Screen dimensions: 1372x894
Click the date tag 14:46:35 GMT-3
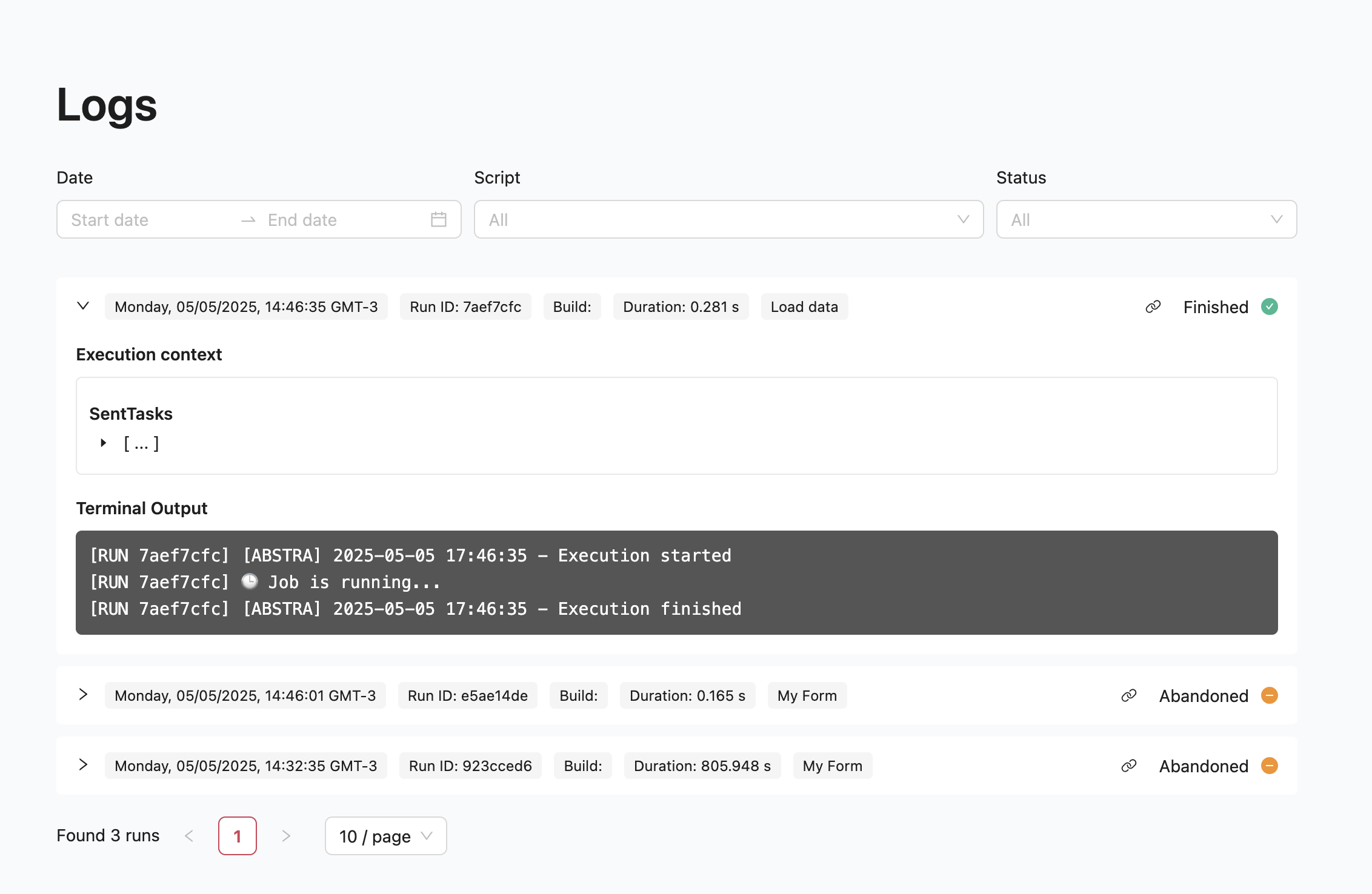pyautogui.click(x=246, y=307)
